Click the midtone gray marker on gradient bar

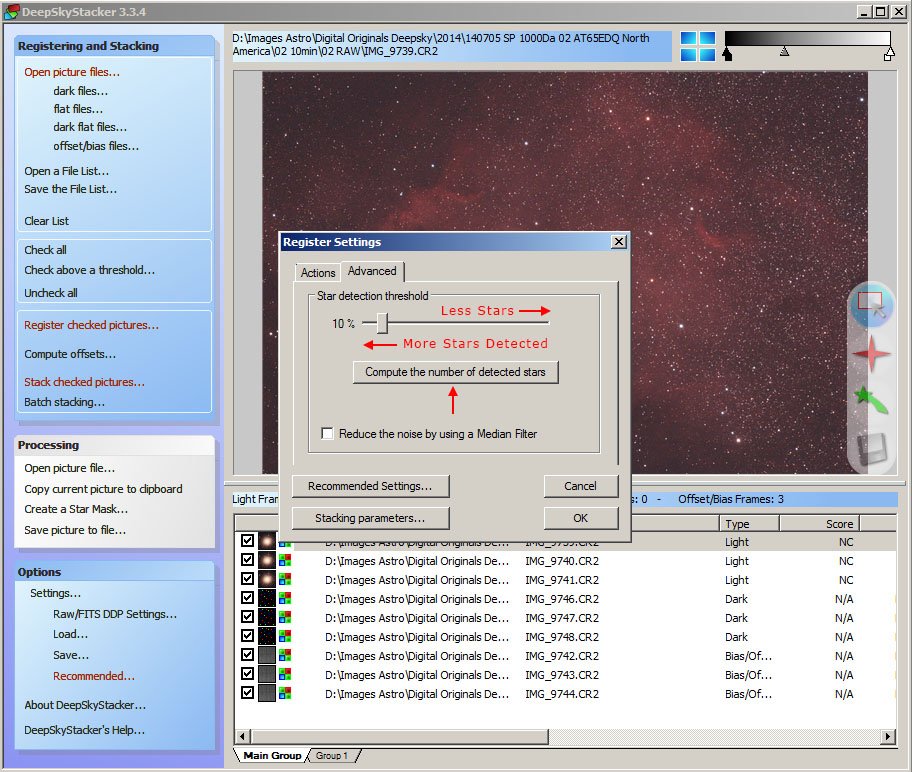(x=785, y=52)
